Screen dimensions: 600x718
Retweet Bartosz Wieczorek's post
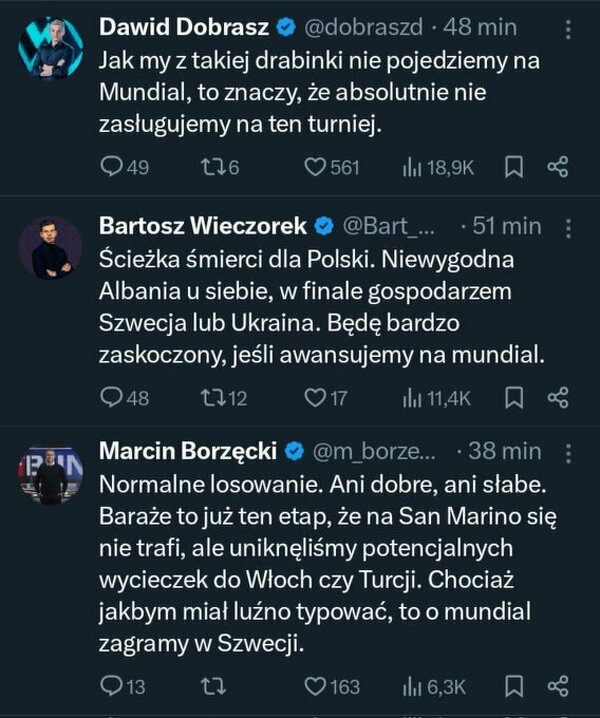coord(212,397)
